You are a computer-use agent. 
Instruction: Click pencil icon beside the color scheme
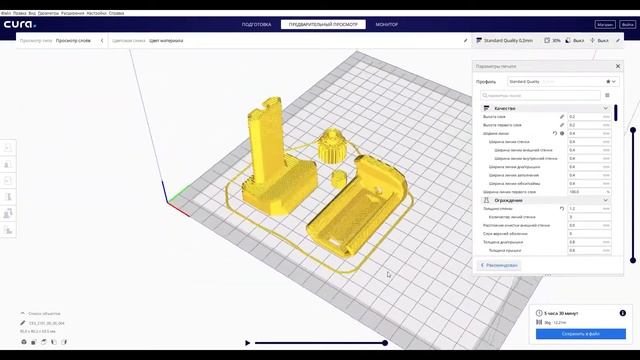point(465,40)
